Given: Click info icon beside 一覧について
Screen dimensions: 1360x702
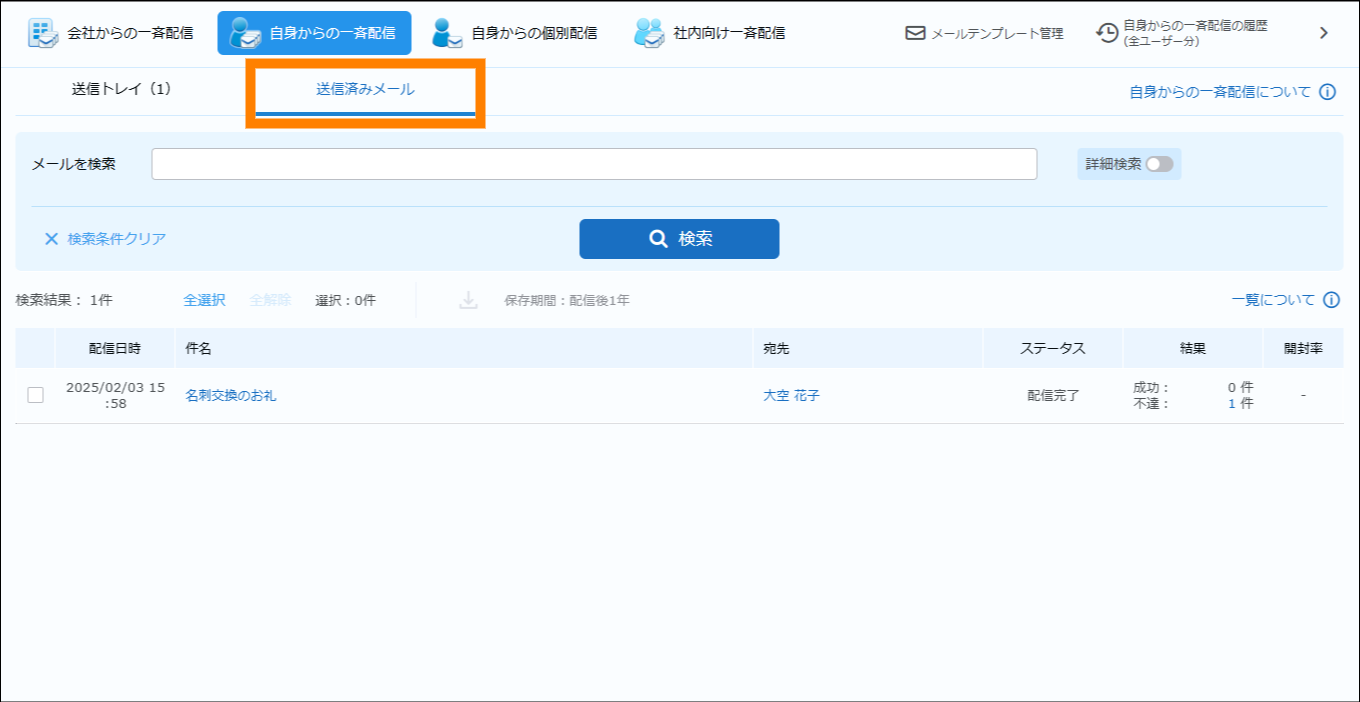Looking at the screenshot, I should [x=1331, y=300].
